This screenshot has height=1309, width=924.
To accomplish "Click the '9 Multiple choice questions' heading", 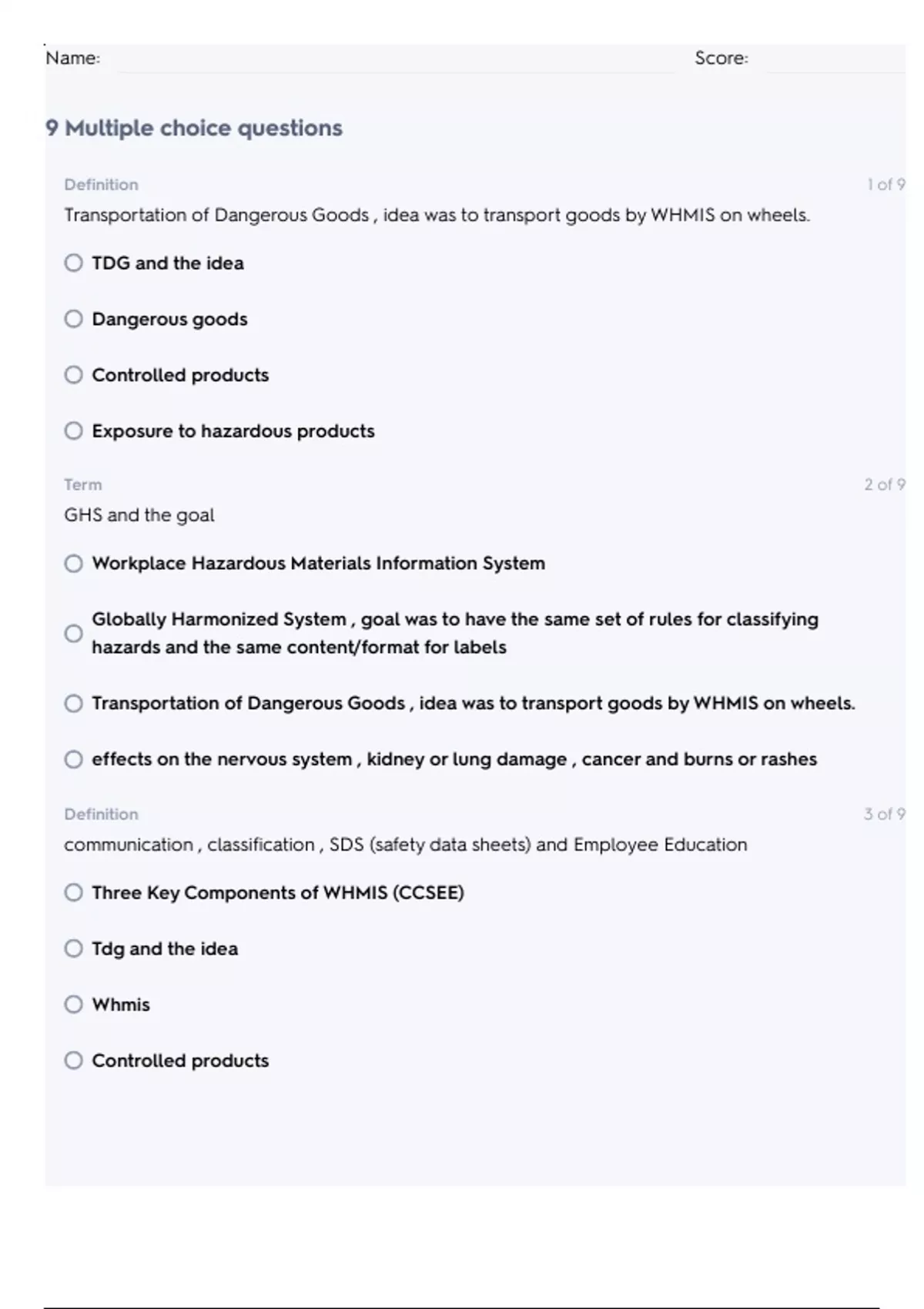I will (x=194, y=128).
